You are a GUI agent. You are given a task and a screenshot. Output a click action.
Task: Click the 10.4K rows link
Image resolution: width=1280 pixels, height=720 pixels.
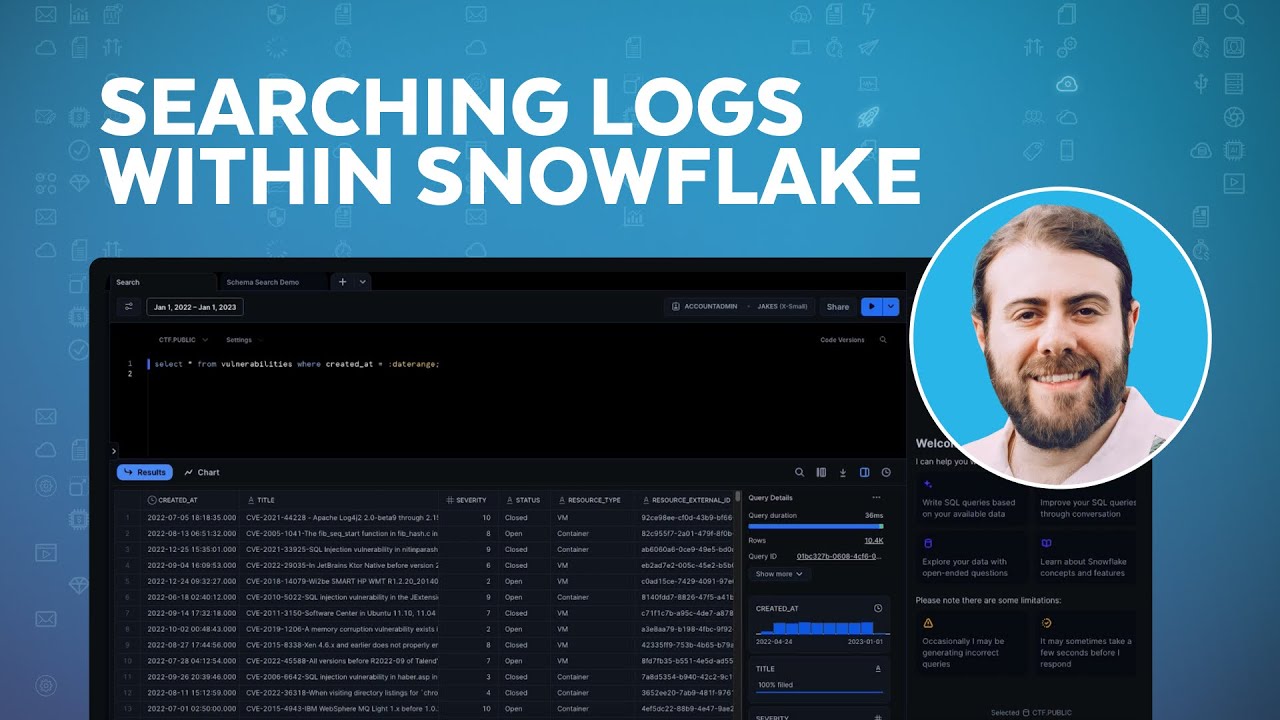(x=873, y=540)
